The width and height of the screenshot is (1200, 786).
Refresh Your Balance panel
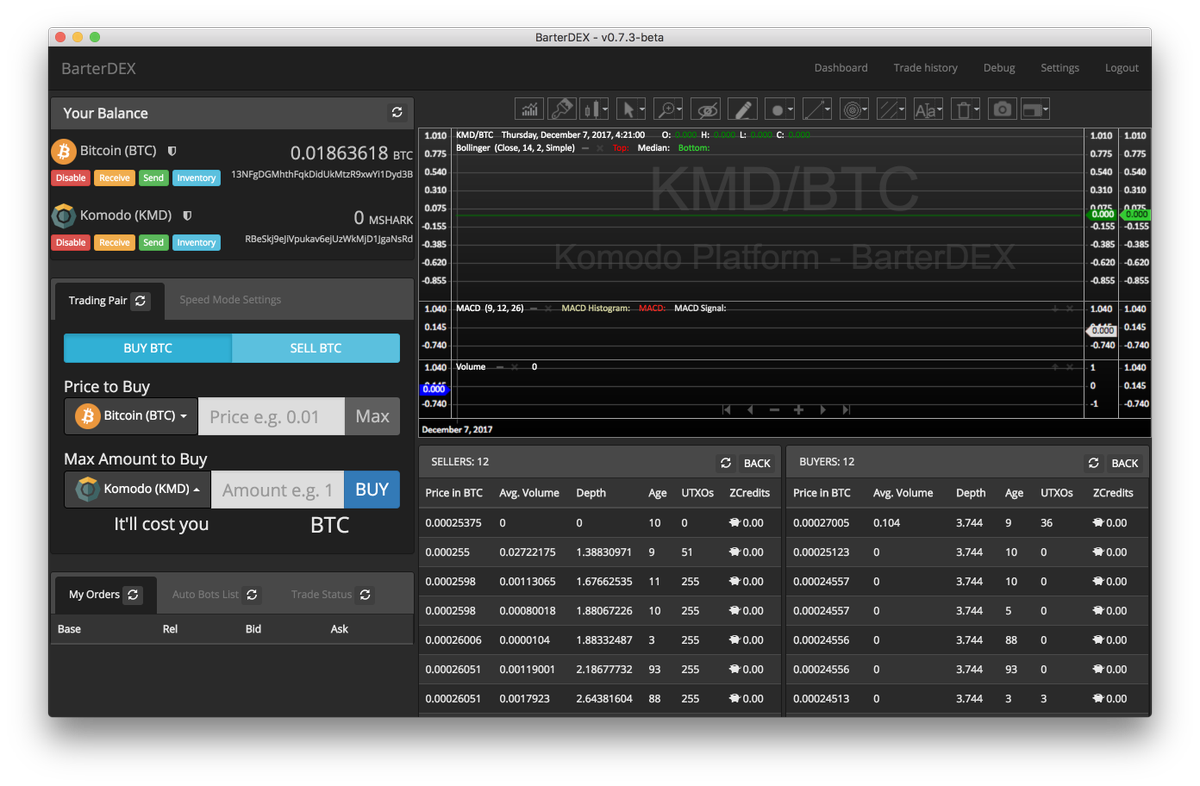pos(397,113)
